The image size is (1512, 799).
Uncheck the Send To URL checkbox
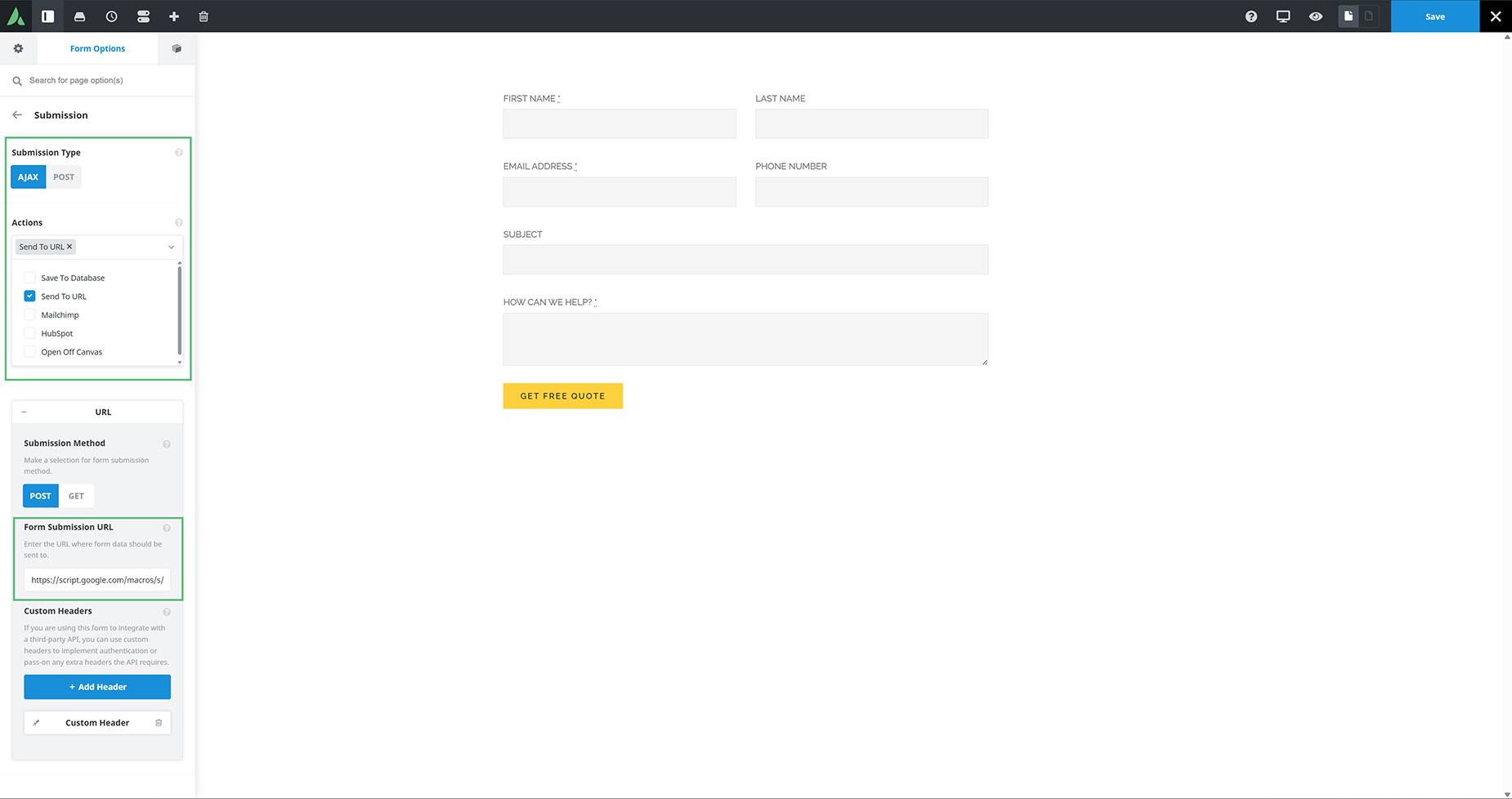30,297
